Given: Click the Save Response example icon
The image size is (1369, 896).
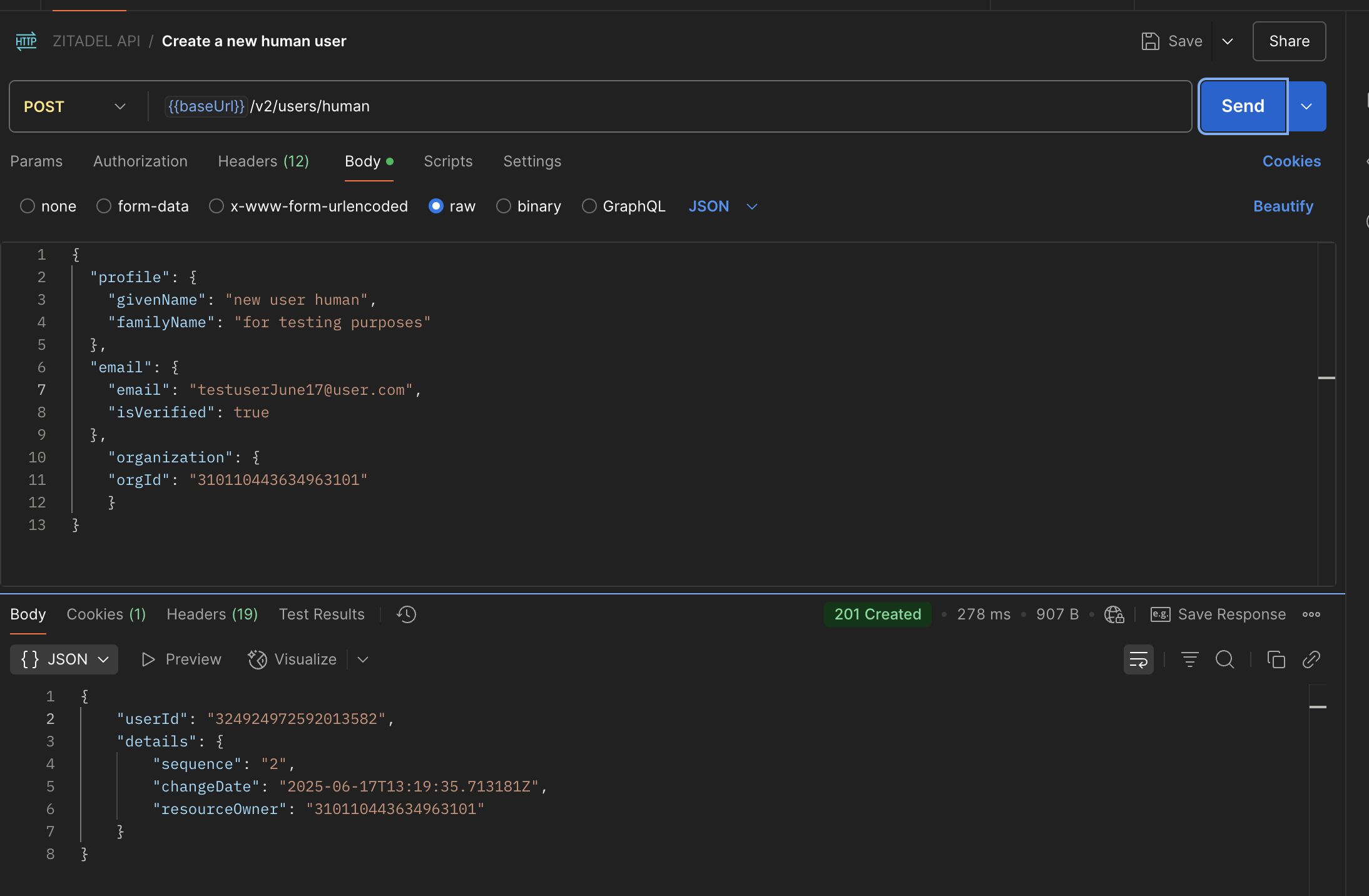Looking at the screenshot, I should (1161, 614).
